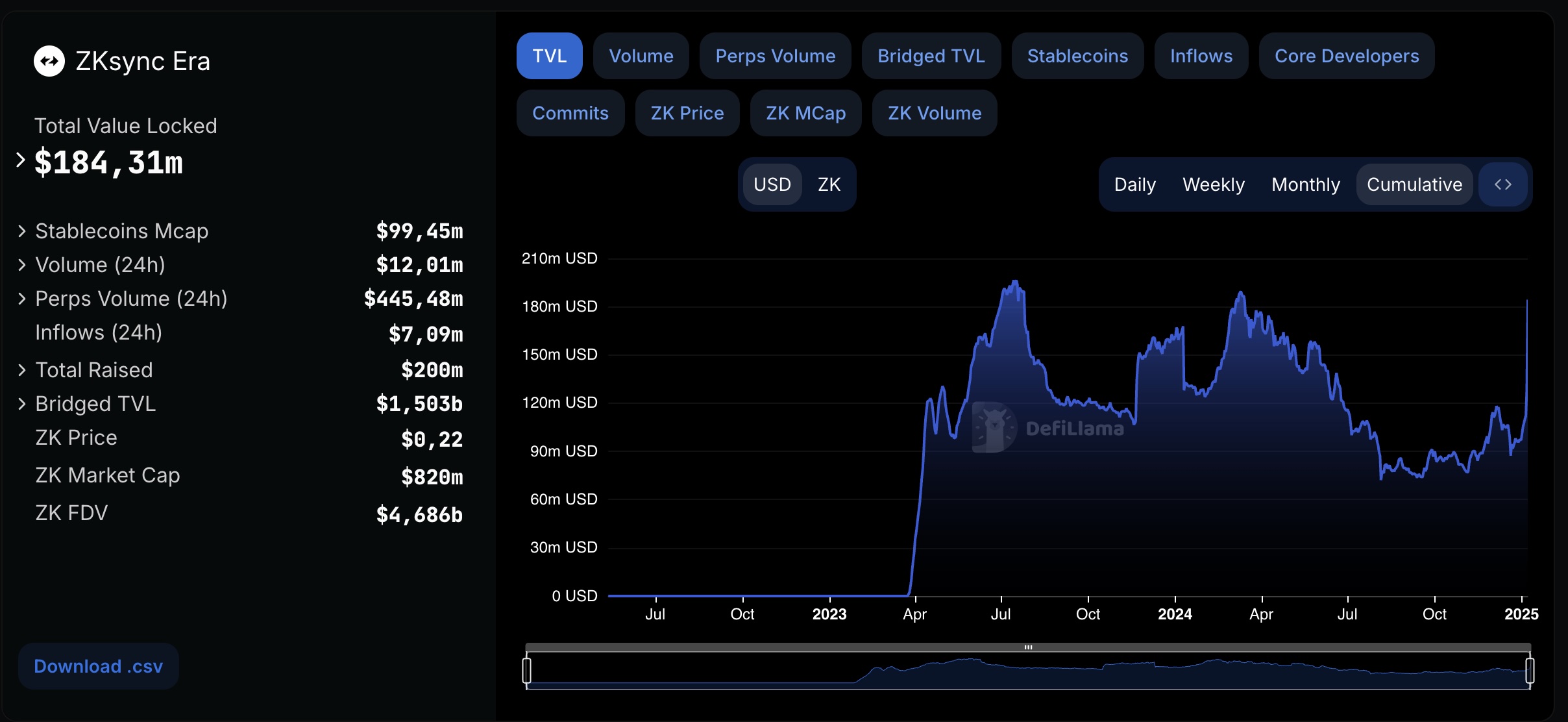Click the 2023 x-axis label
1568x722 pixels.
(x=829, y=614)
